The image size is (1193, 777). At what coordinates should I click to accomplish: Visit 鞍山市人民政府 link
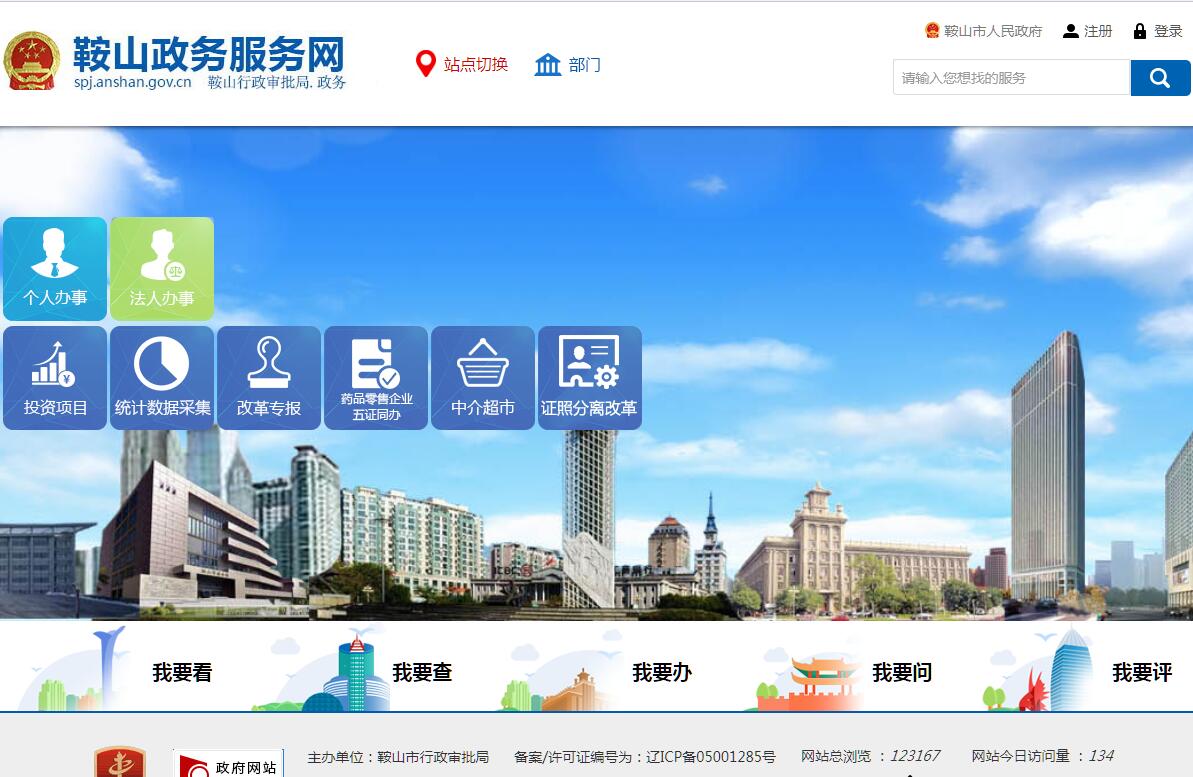(x=992, y=31)
